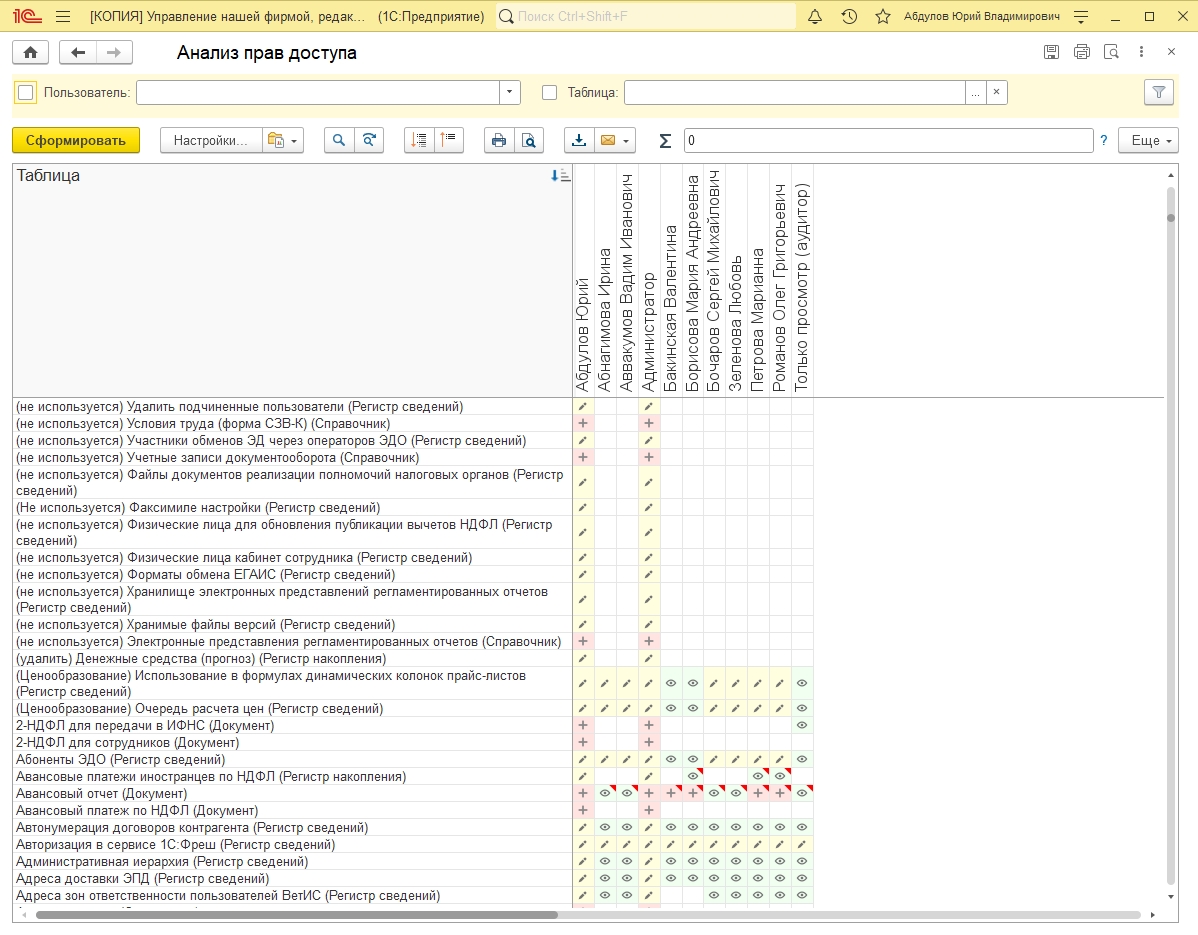
Task: Select row Авансовый отчет (Документ)
Action: pyautogui.click(x=293, y=794)
